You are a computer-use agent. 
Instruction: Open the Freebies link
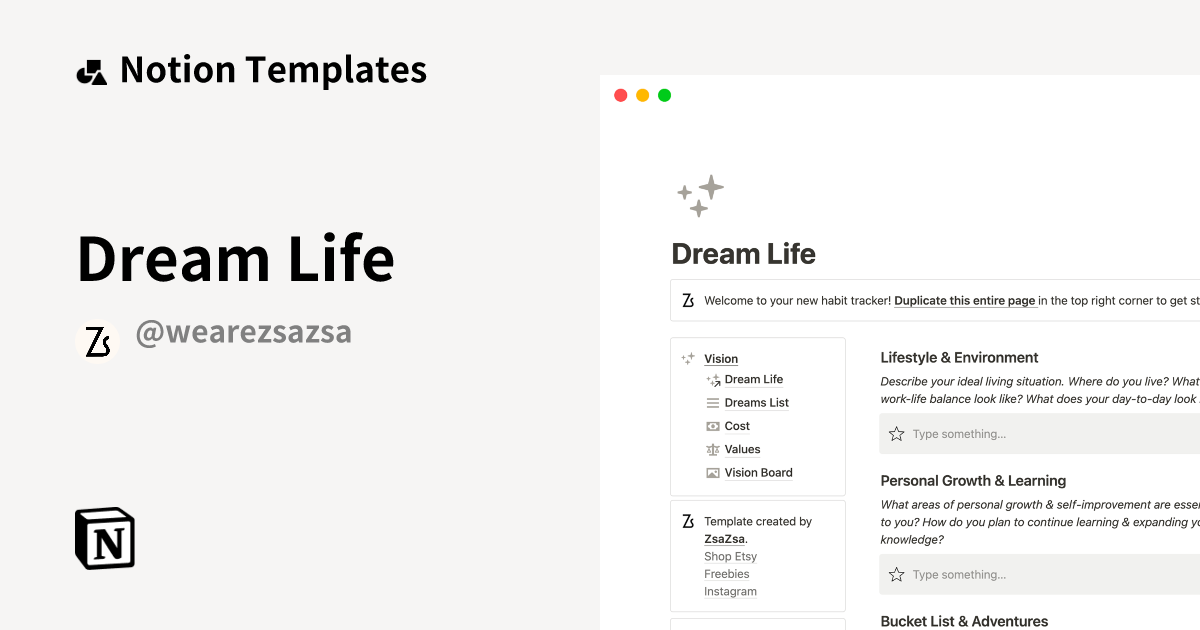coord(726,574)
